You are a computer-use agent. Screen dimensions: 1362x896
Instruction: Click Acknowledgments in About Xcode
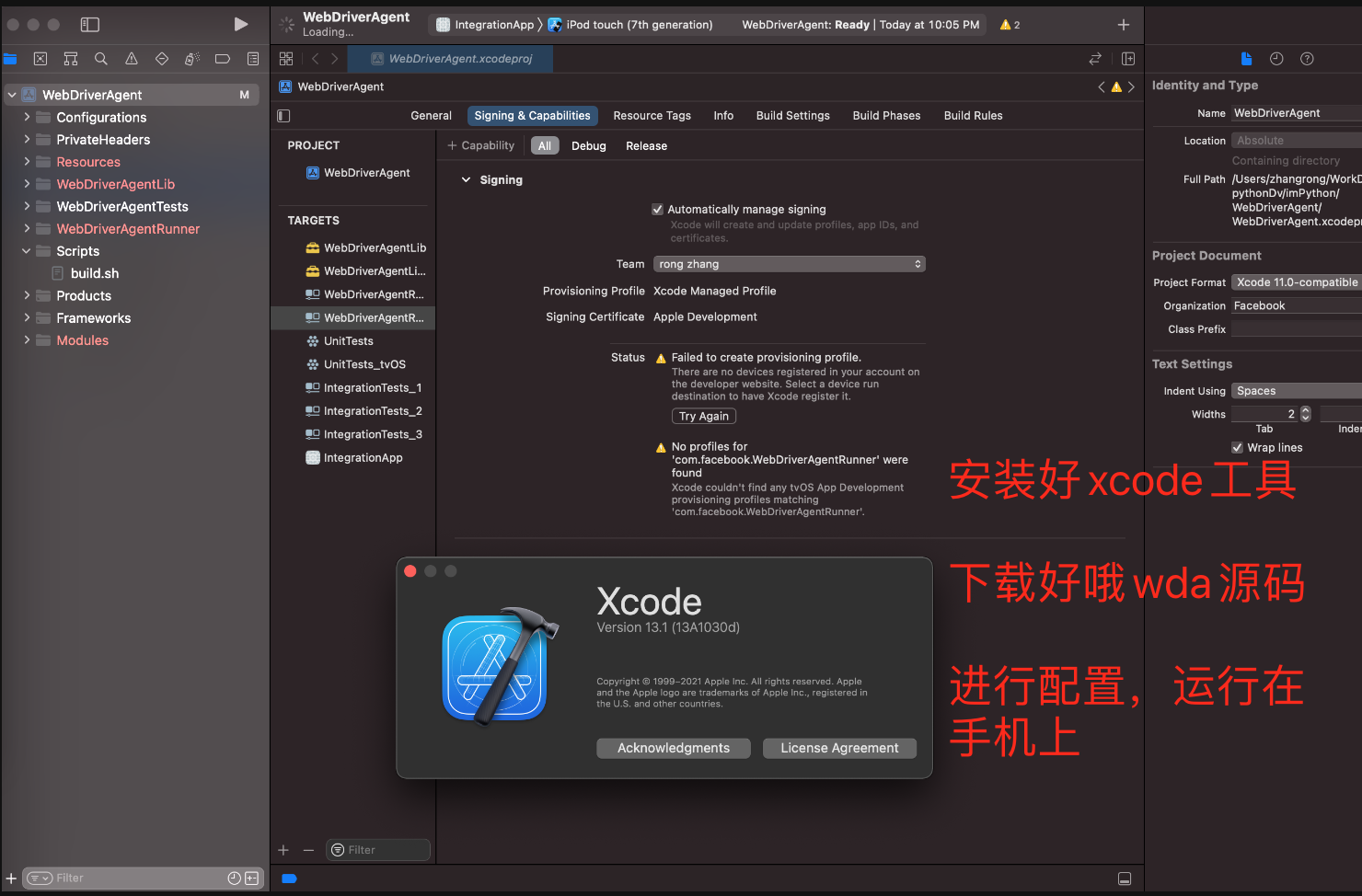click(674, 748)
